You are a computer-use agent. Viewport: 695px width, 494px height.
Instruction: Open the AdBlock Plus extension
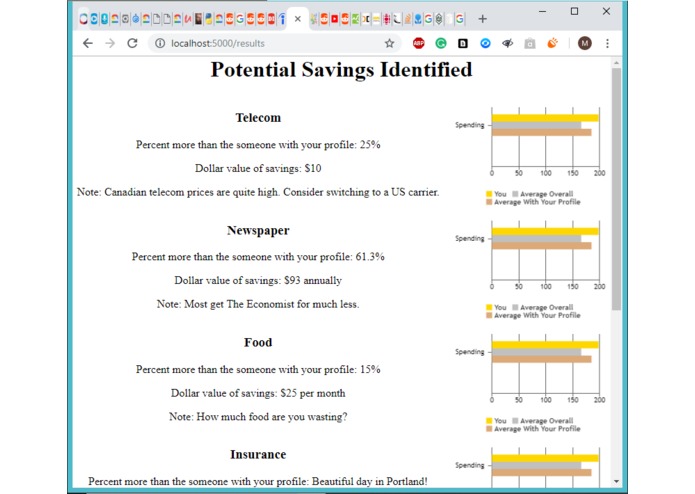[x=418, y=43]
